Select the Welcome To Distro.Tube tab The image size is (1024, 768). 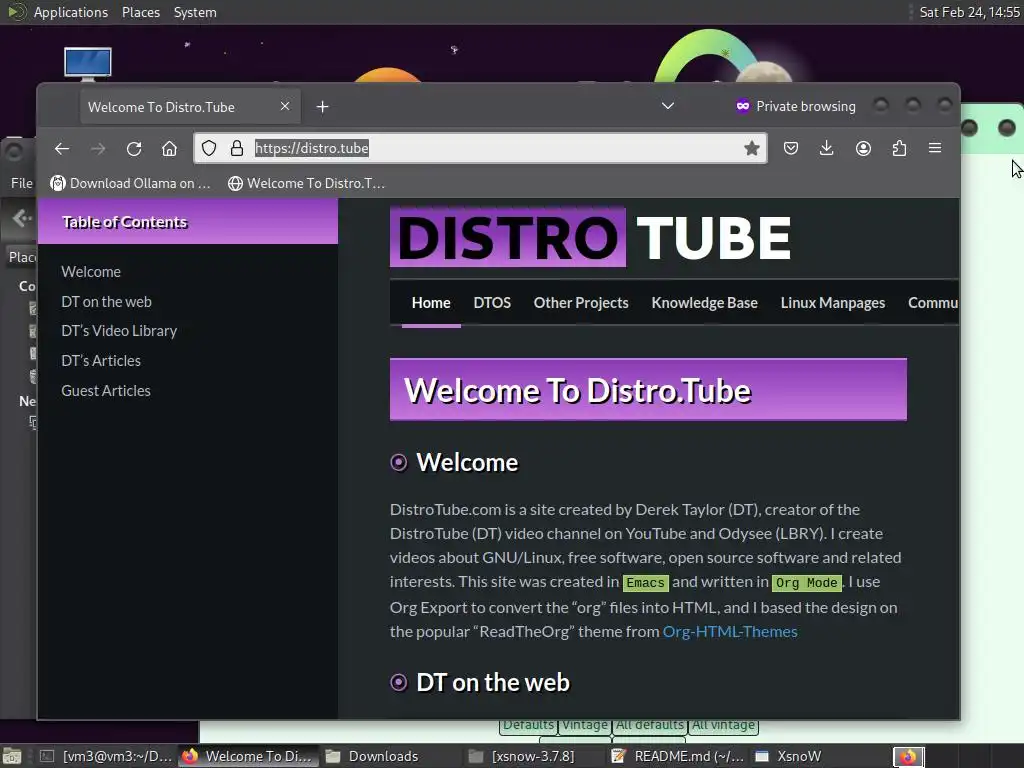[189, 106]
